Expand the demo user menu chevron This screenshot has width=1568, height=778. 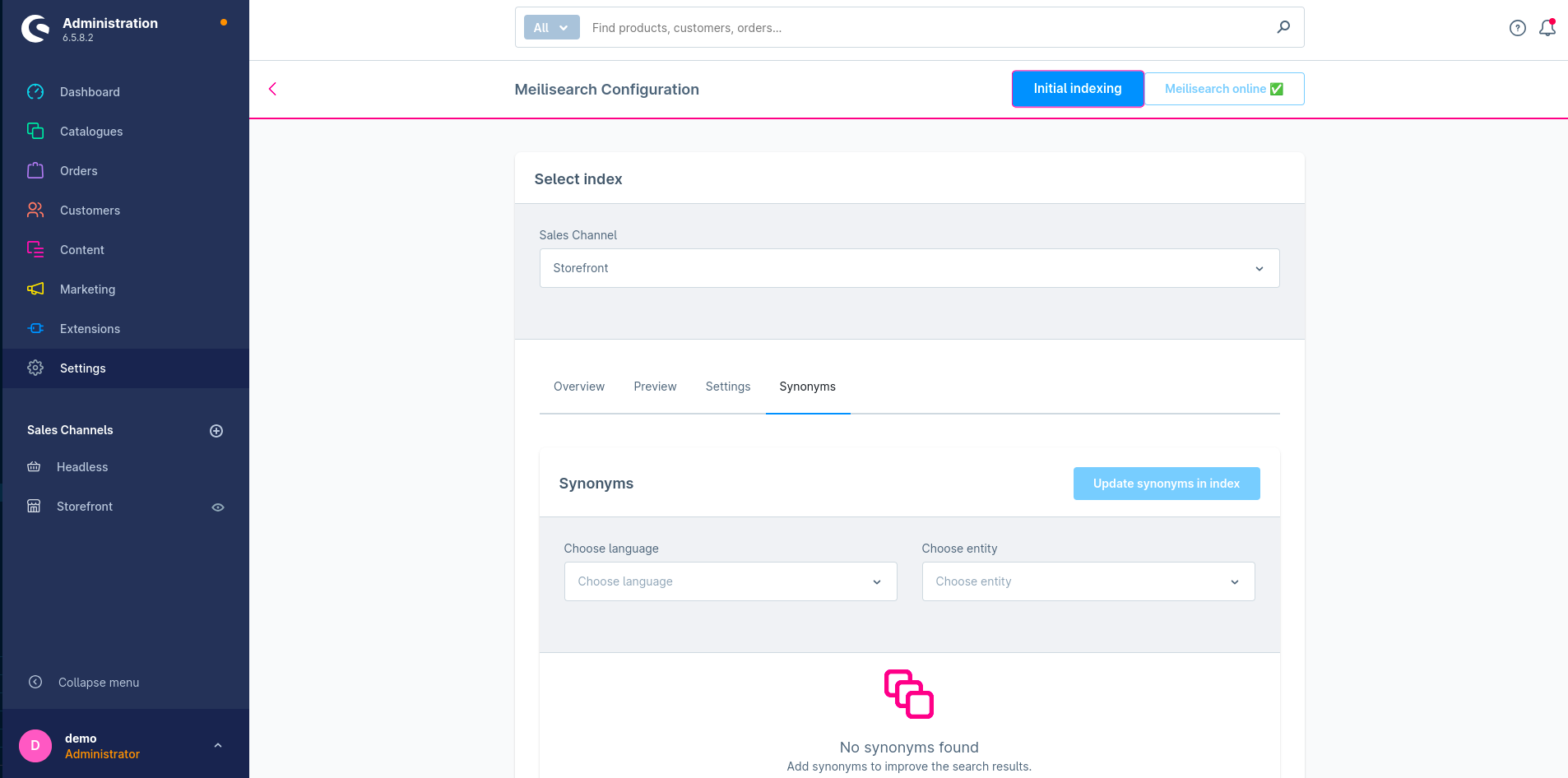tap(218, 746)
